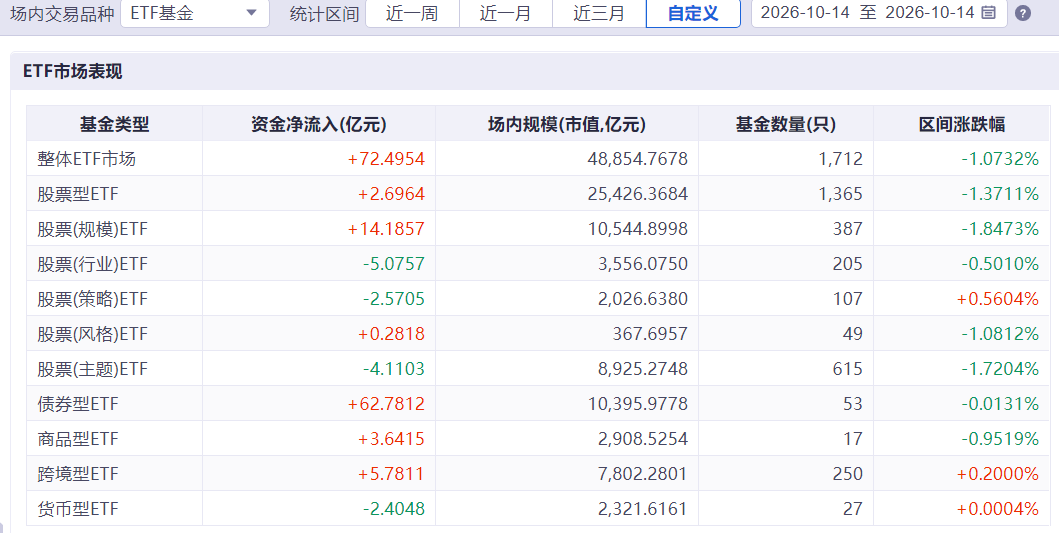Select 债券型ETF row label

78,404
